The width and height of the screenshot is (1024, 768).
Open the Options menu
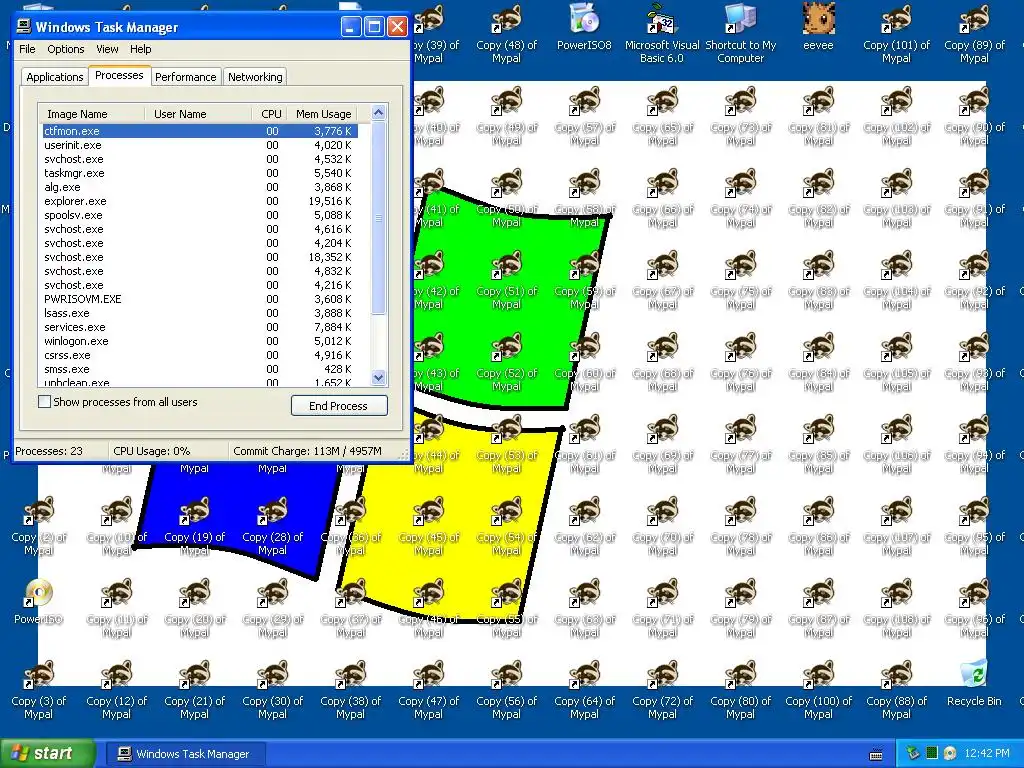(x=65, y=49)
